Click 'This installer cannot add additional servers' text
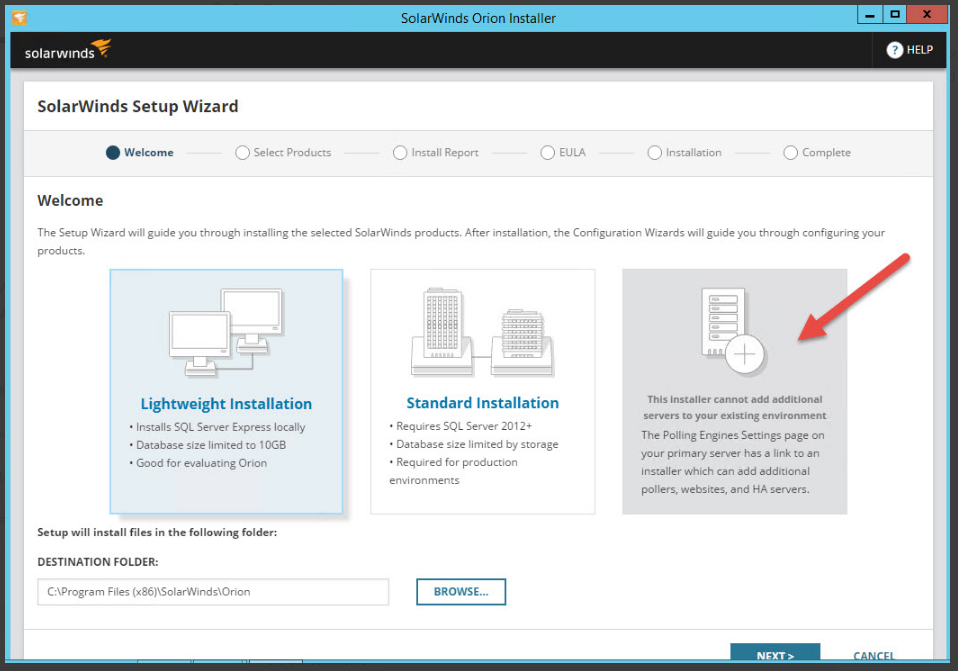Screen dimensions: 958x671 point(734,408)
